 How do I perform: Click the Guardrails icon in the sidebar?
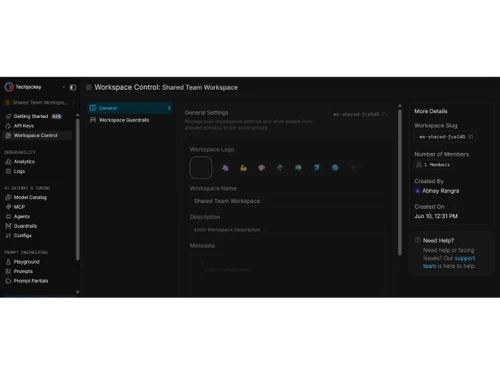click(x=8, y=226)
